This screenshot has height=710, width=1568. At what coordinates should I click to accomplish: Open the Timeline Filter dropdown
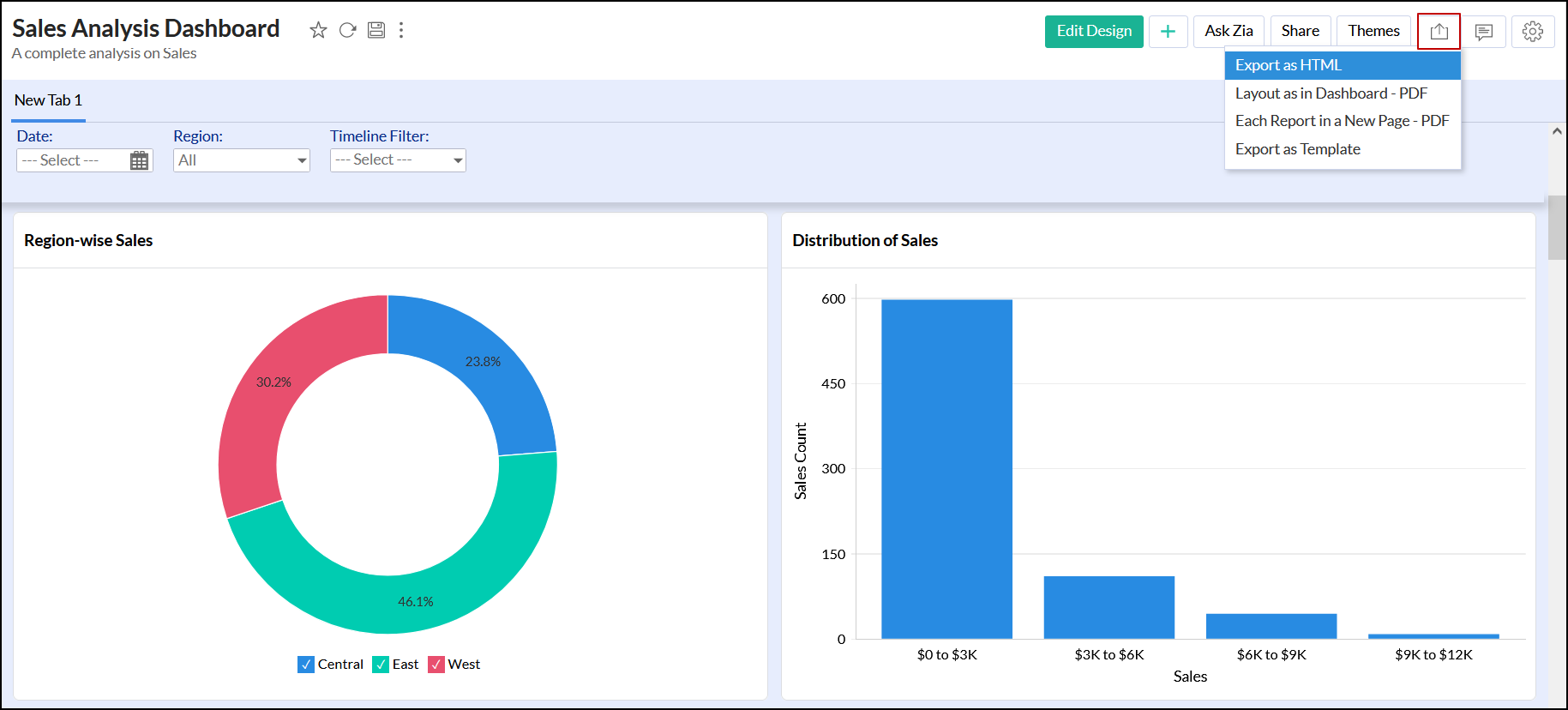pyautogui.click(x=398, y=160)
